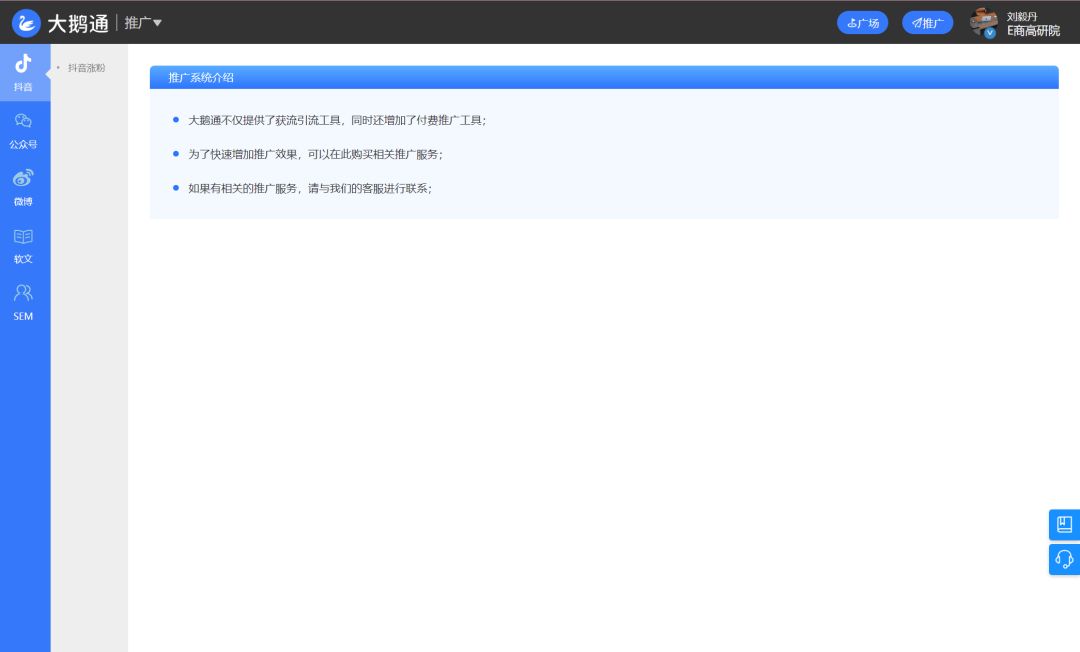Click the 刘毅丹 user name
Screen dimensions: 1080x652
(x=1022, y=17)
